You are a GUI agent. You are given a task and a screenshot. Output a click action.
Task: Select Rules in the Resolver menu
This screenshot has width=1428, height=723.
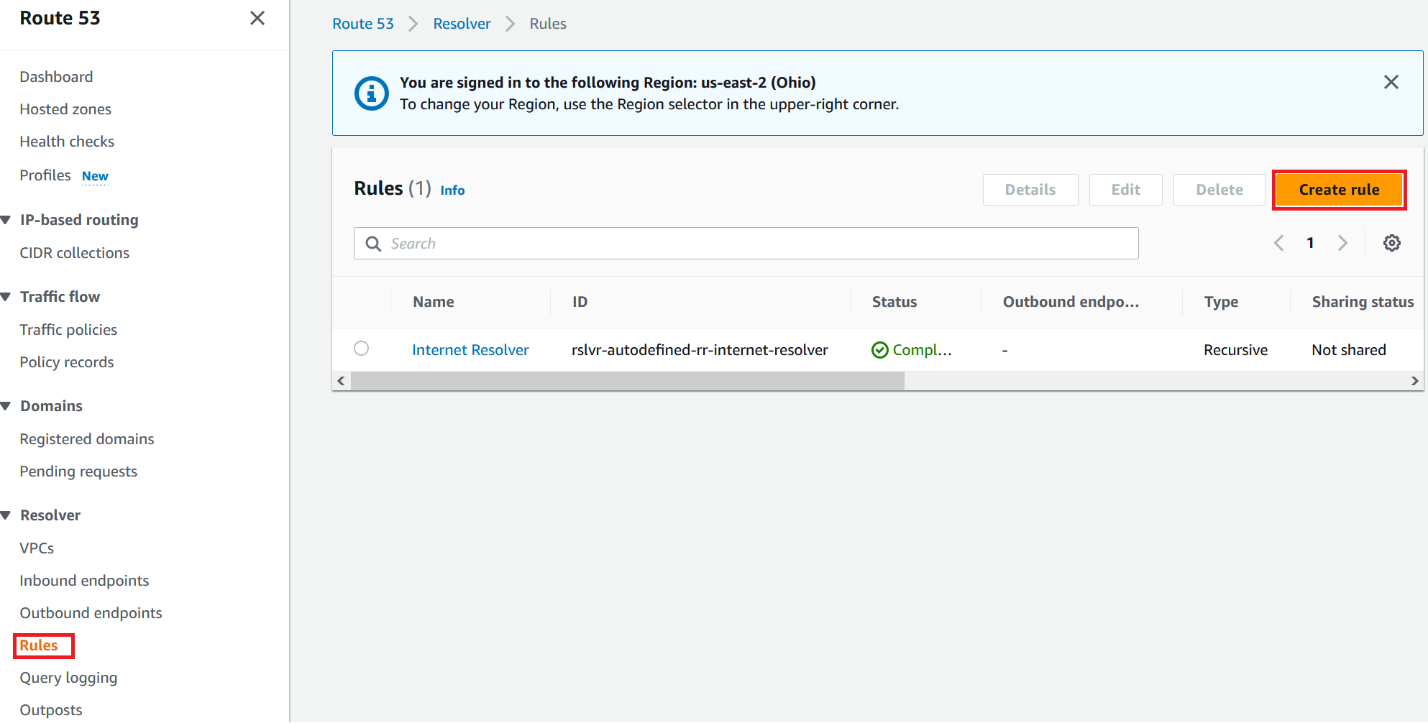39,646
